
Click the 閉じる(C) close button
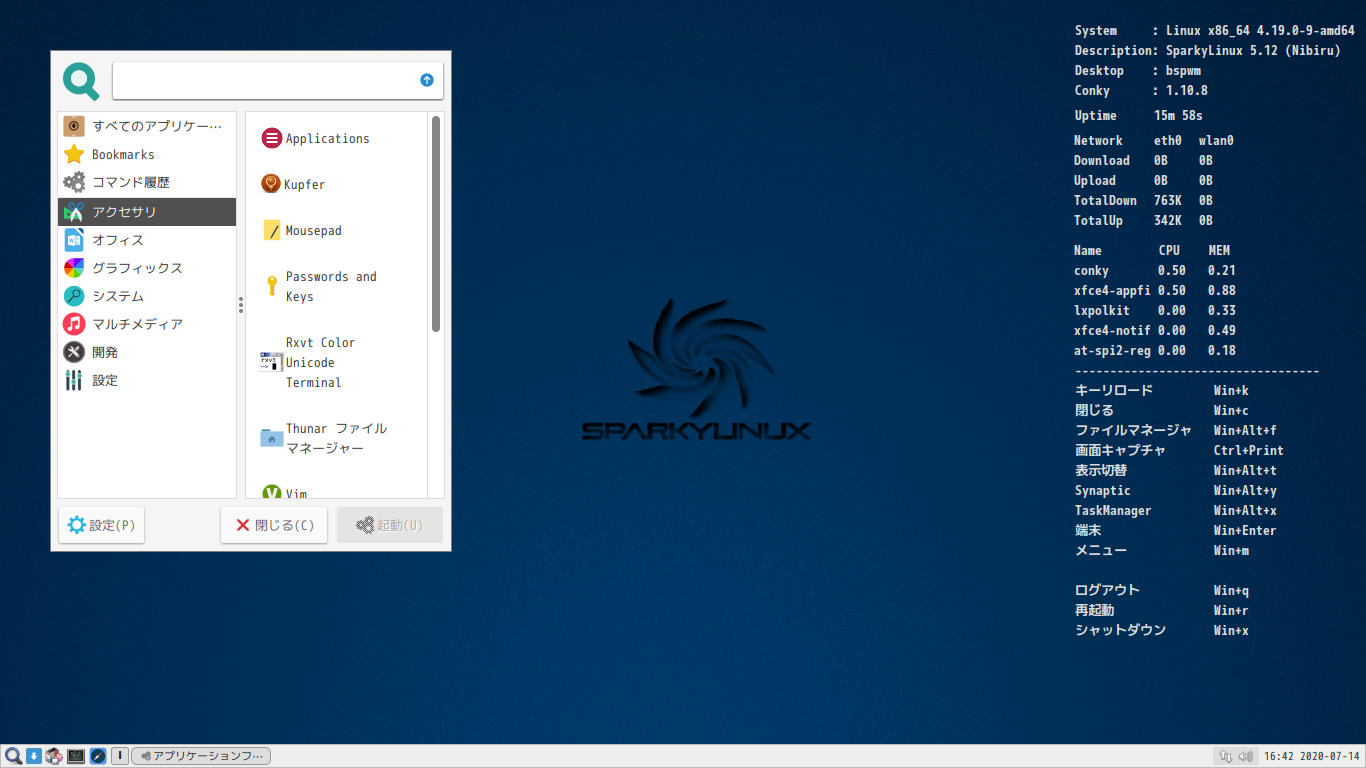click(274, 525)
